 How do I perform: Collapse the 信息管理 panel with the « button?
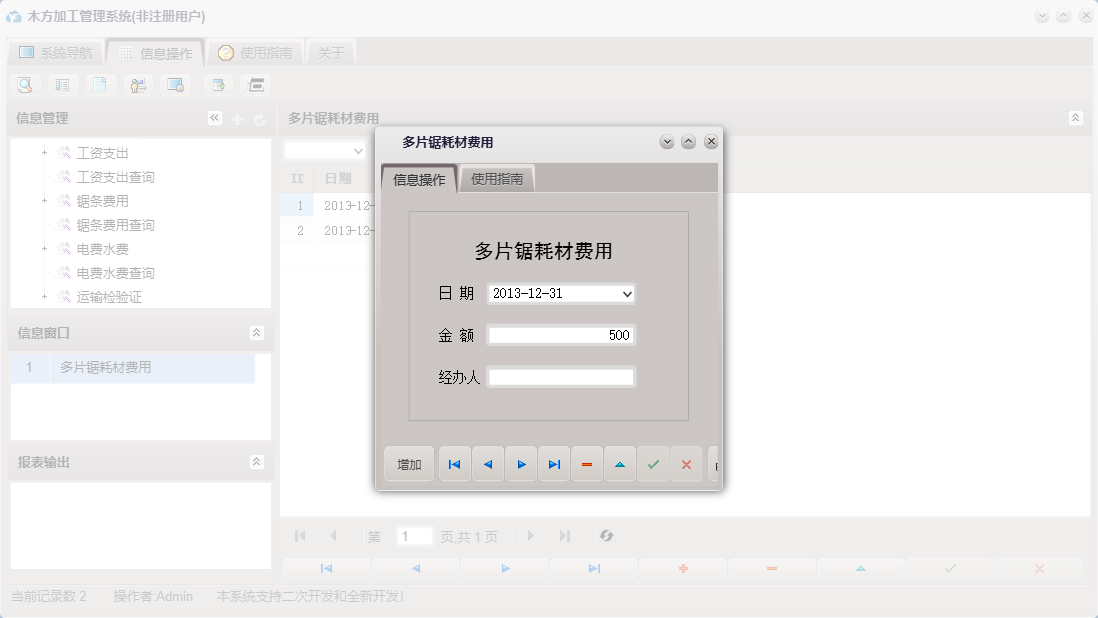click(214, 118)
